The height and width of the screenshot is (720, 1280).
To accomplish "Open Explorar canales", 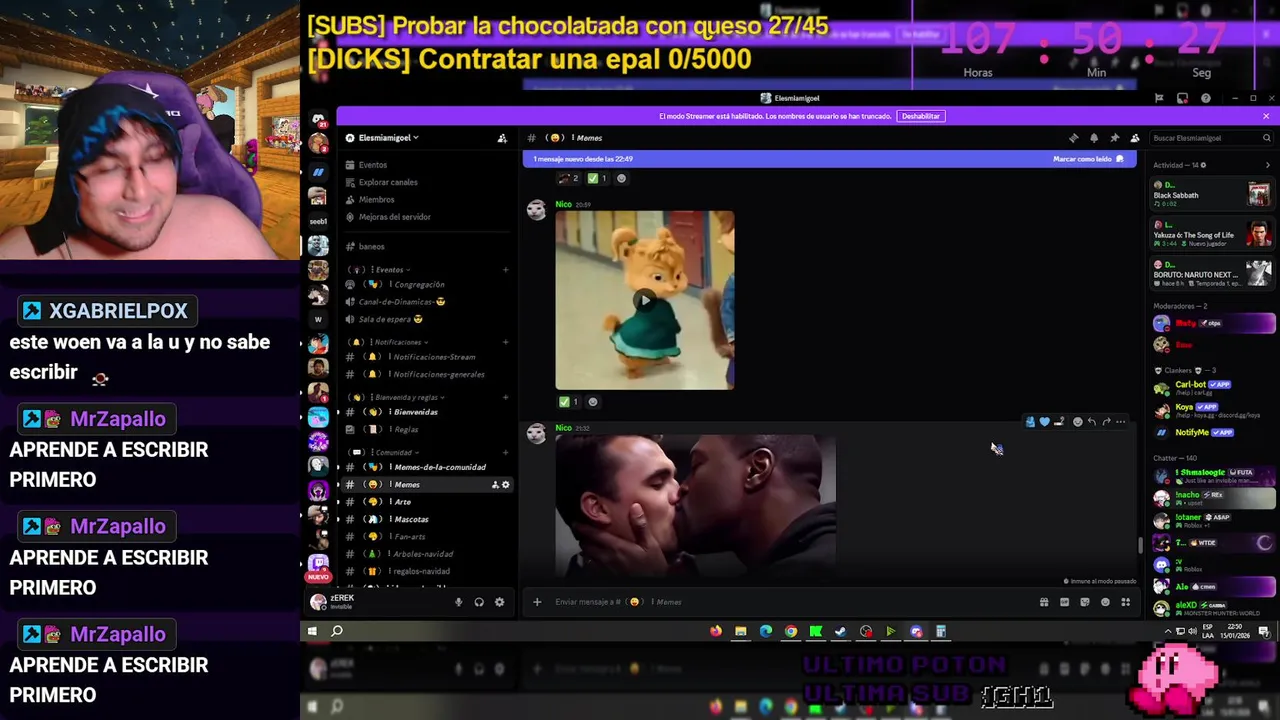I will [388, 182].
